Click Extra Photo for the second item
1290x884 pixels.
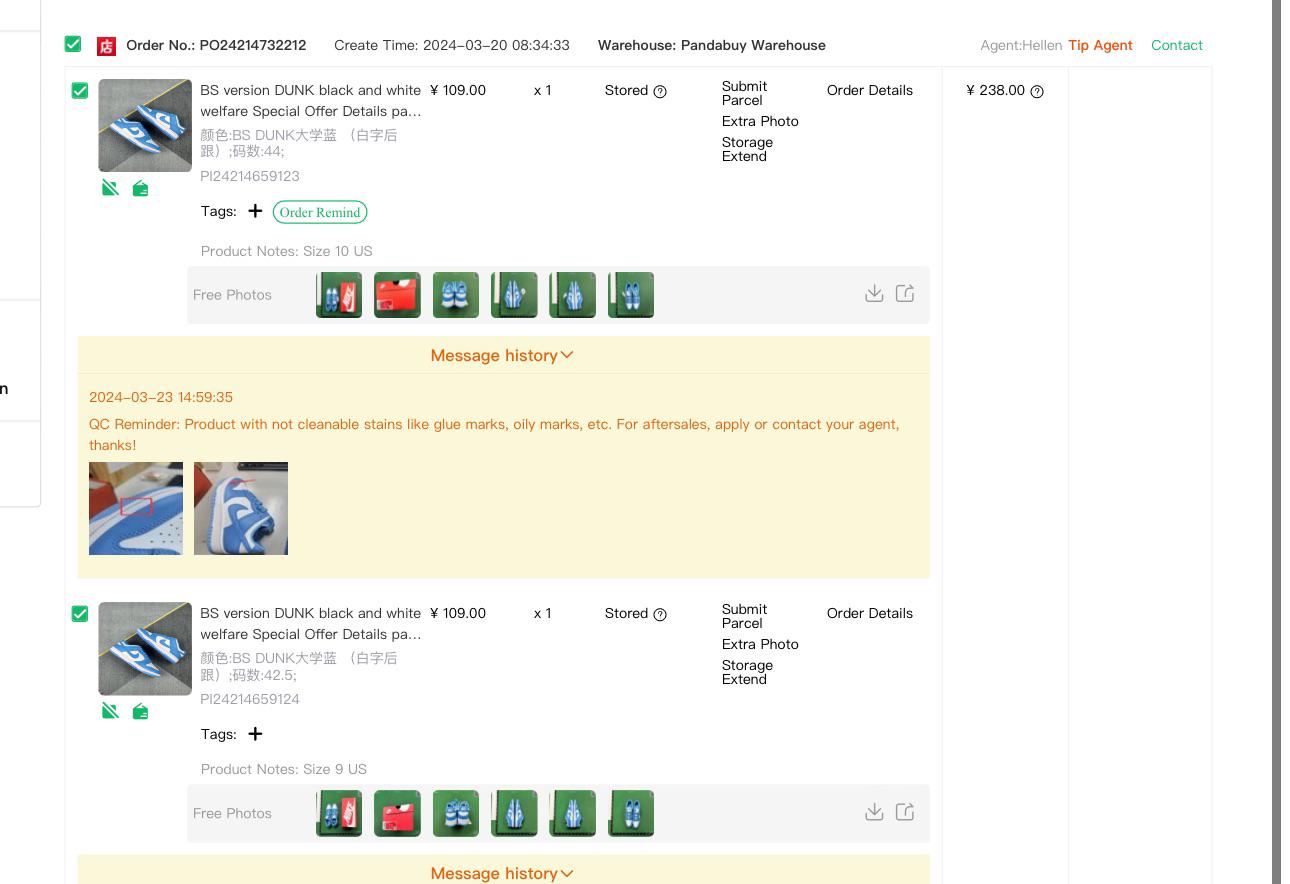(x=760, y=644)
